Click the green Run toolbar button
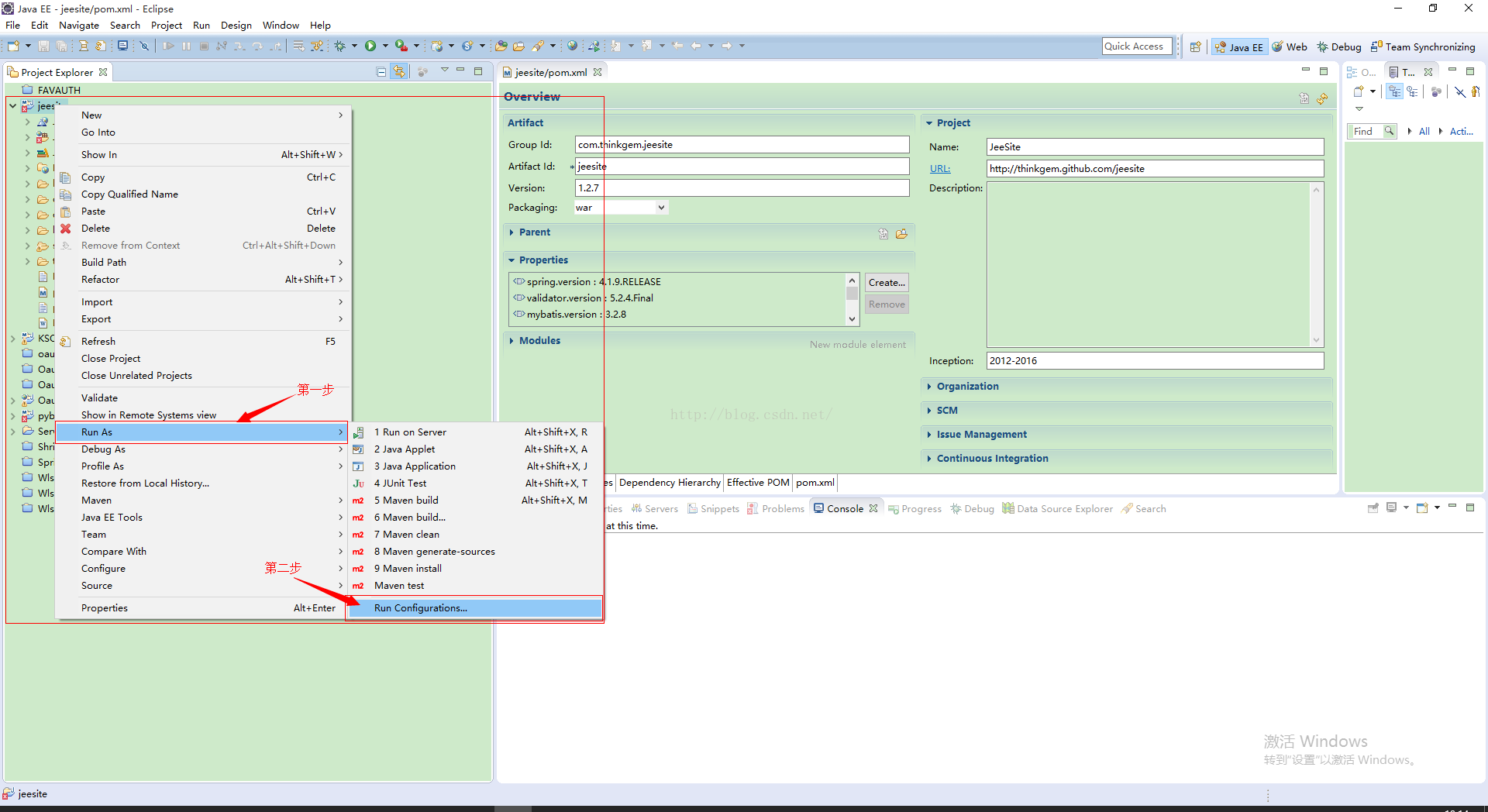 coord(370,46)
